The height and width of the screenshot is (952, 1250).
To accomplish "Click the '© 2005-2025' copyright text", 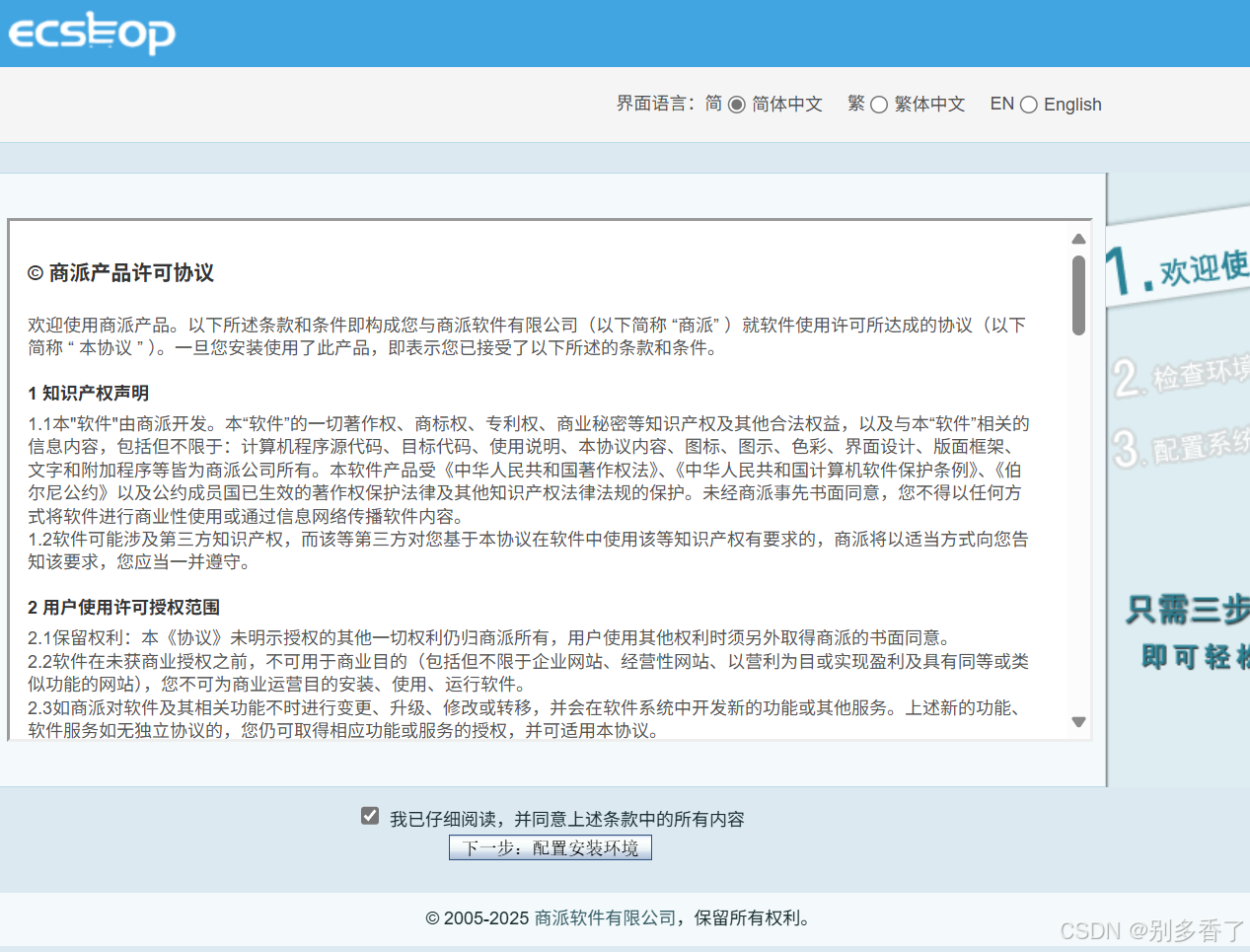I will pos(478,917).
